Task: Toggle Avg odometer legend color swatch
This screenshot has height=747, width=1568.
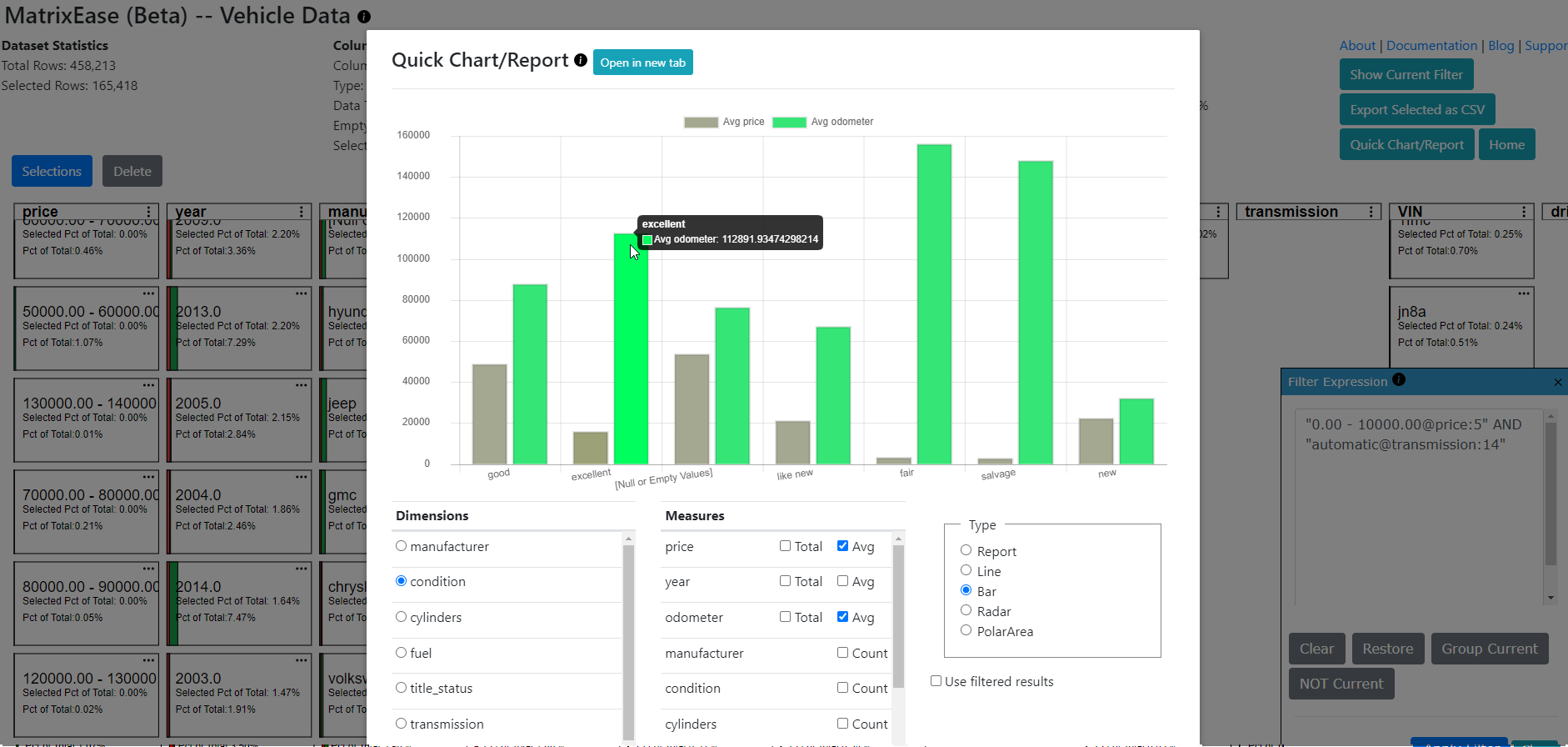Action: 788,123
